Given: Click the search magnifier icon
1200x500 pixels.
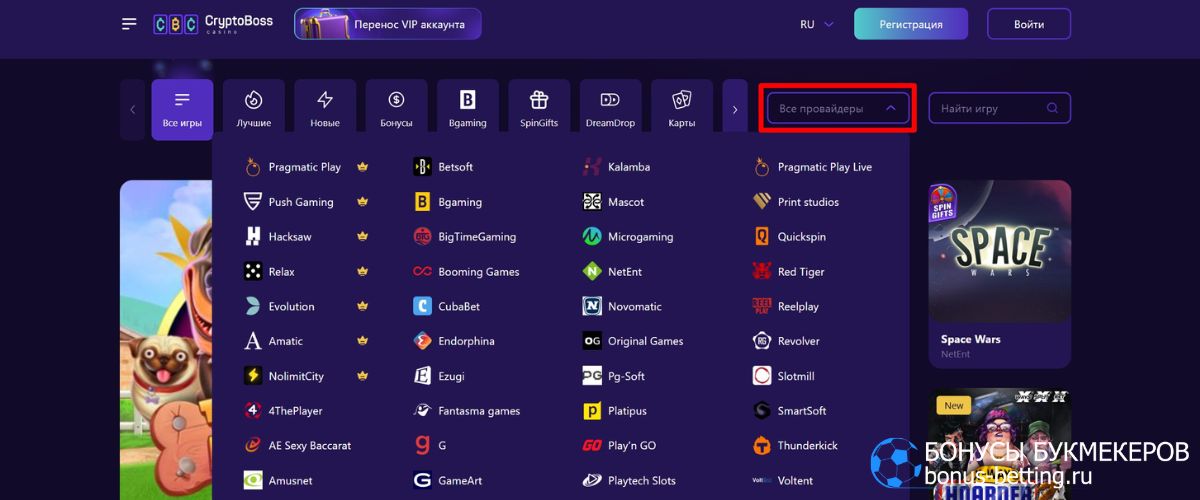Looking at the screenshot, I should click(1052, 108).
